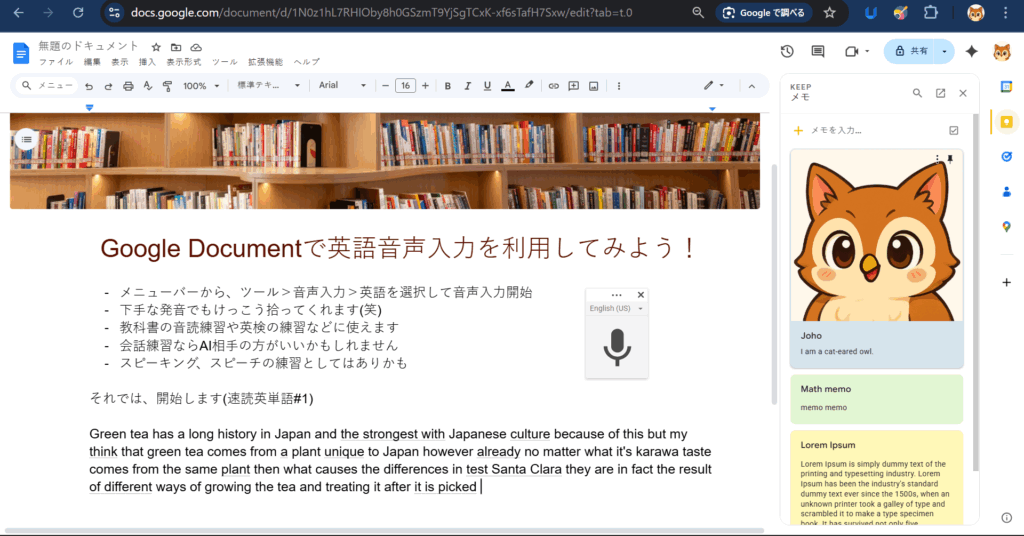Image resolution: width=1024 pixels, height=536 pixels.
Task: Click the voice typing microphone button
Action: tap(617, 346)
